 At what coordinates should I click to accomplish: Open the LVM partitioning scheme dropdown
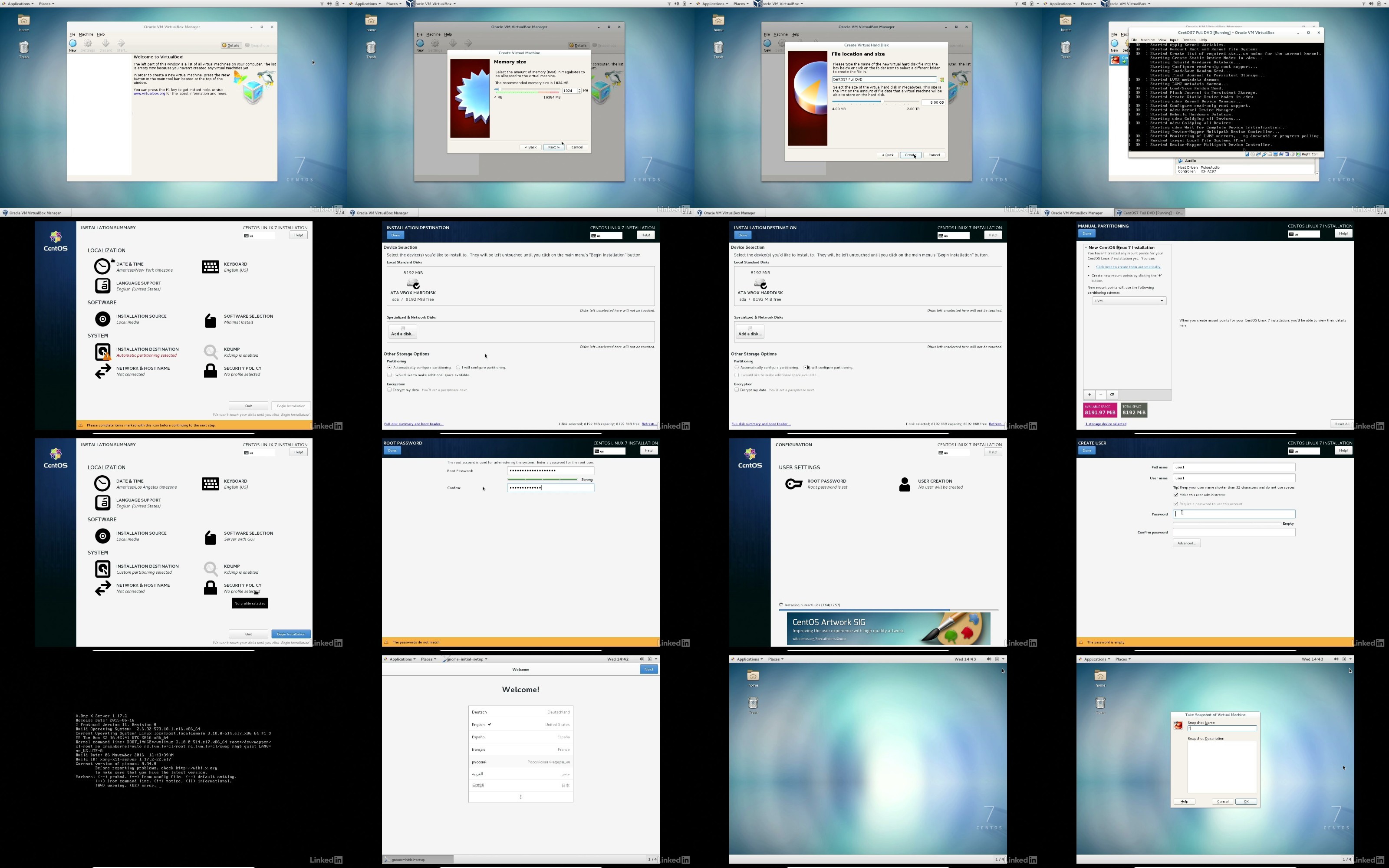[1129, 301]
